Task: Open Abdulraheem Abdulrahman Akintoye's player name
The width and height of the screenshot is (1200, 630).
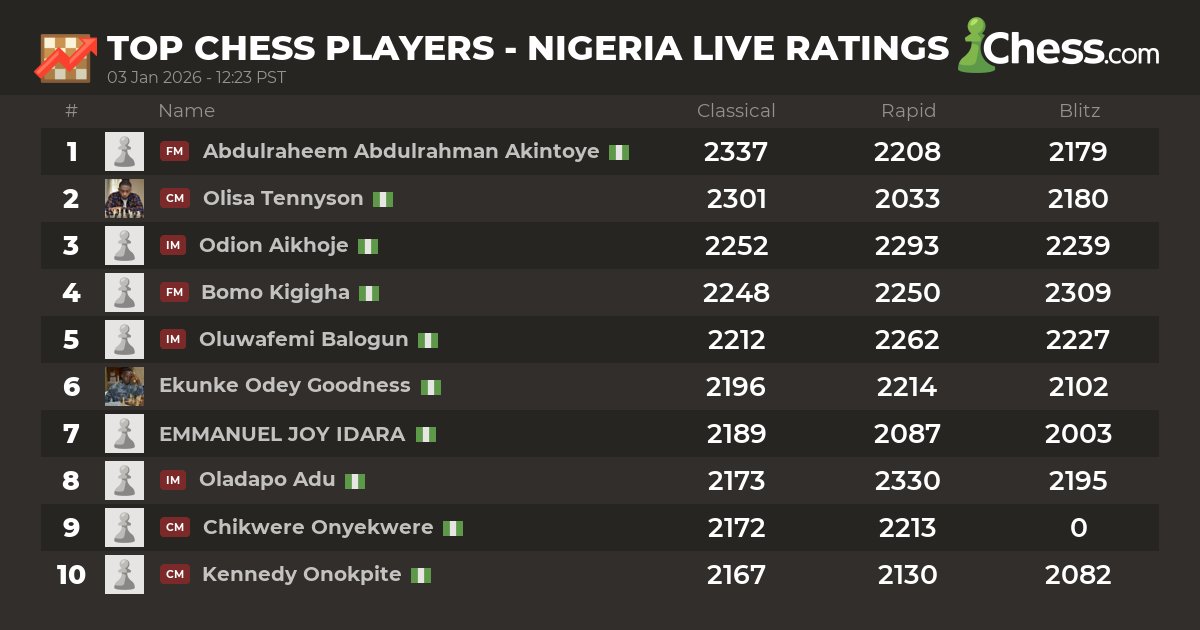Action: coord(401,152)
